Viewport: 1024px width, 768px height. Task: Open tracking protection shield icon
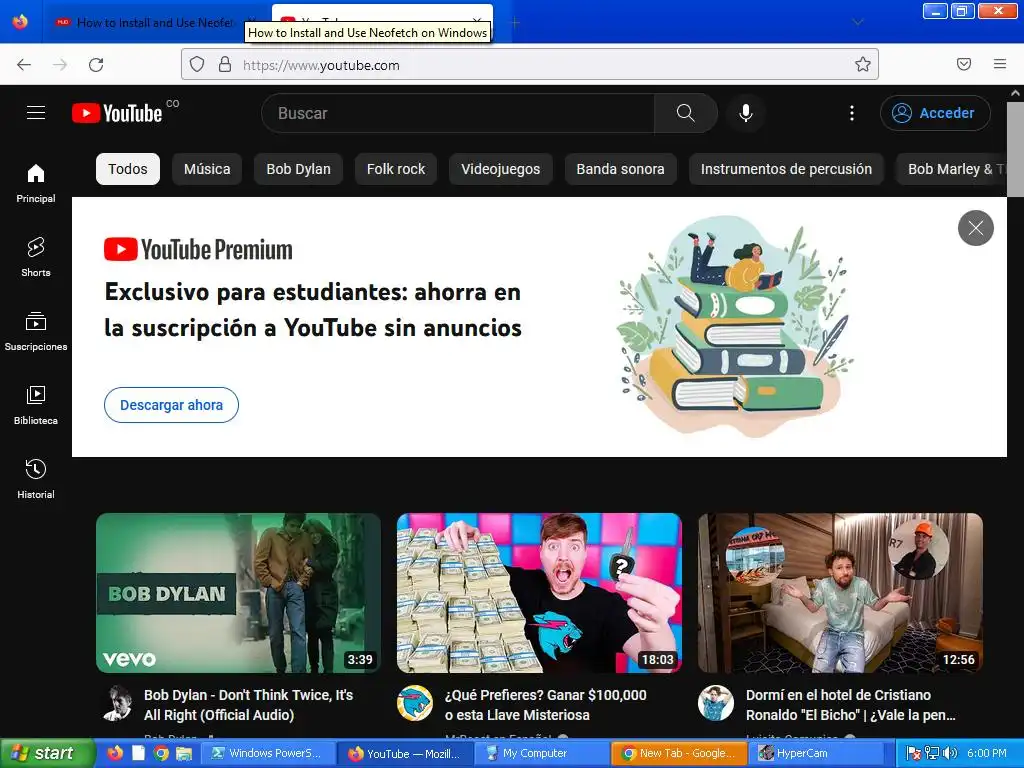tap(197, 64)
